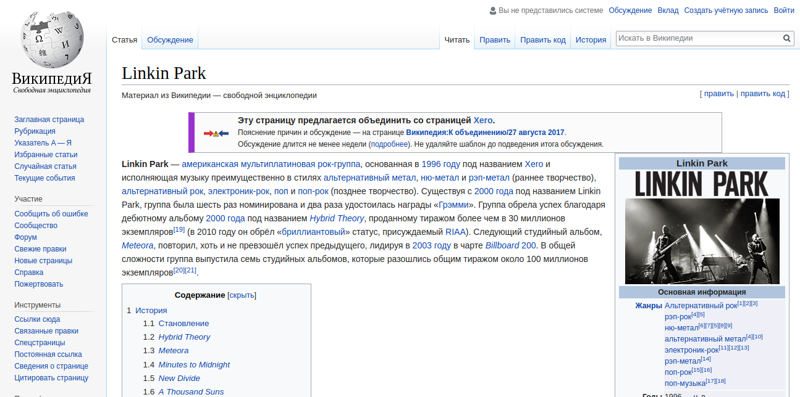
Task: Click footnote reference [19]
Action: click(179, 230)
